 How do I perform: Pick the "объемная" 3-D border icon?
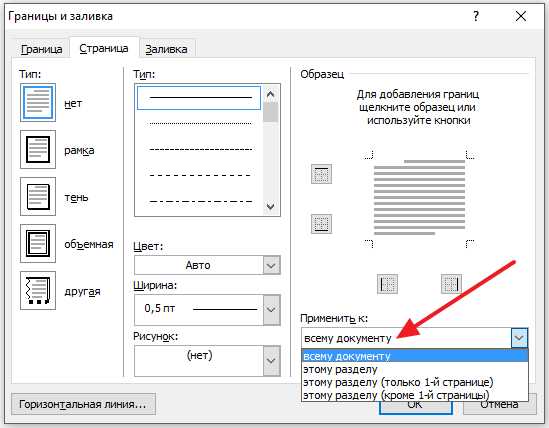[38, 243]
